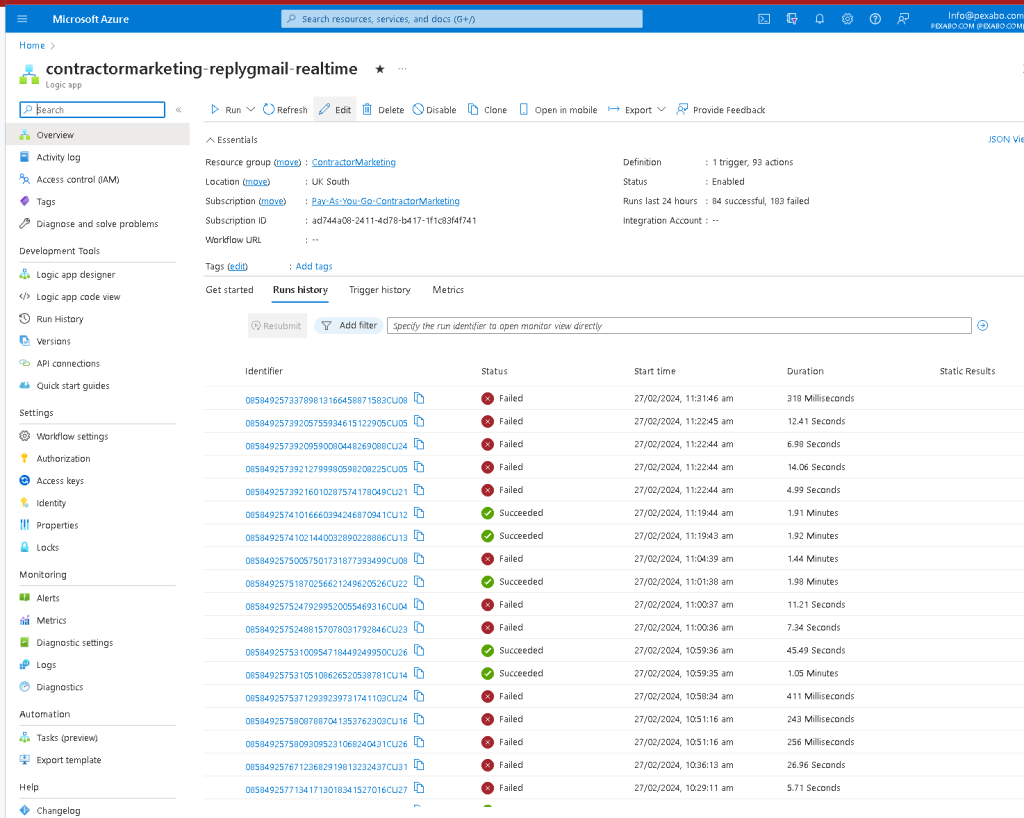Viewport: 1024px width, 818px height.
Task: Switch to Get started tab
Action: click(229, 290)
